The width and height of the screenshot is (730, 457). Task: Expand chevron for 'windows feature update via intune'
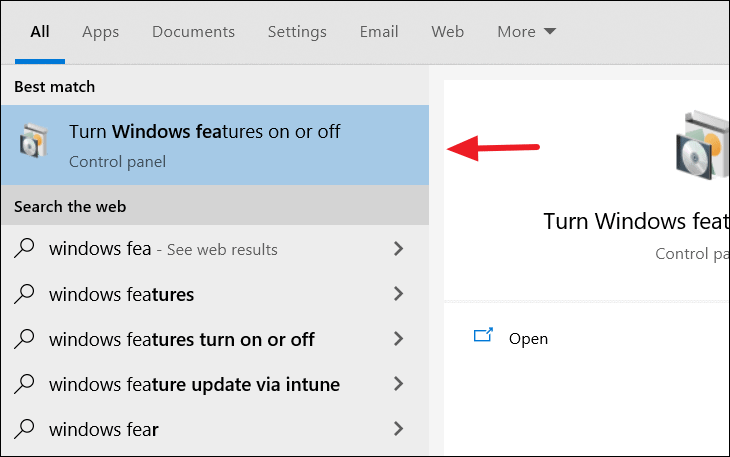click(398, 384)
